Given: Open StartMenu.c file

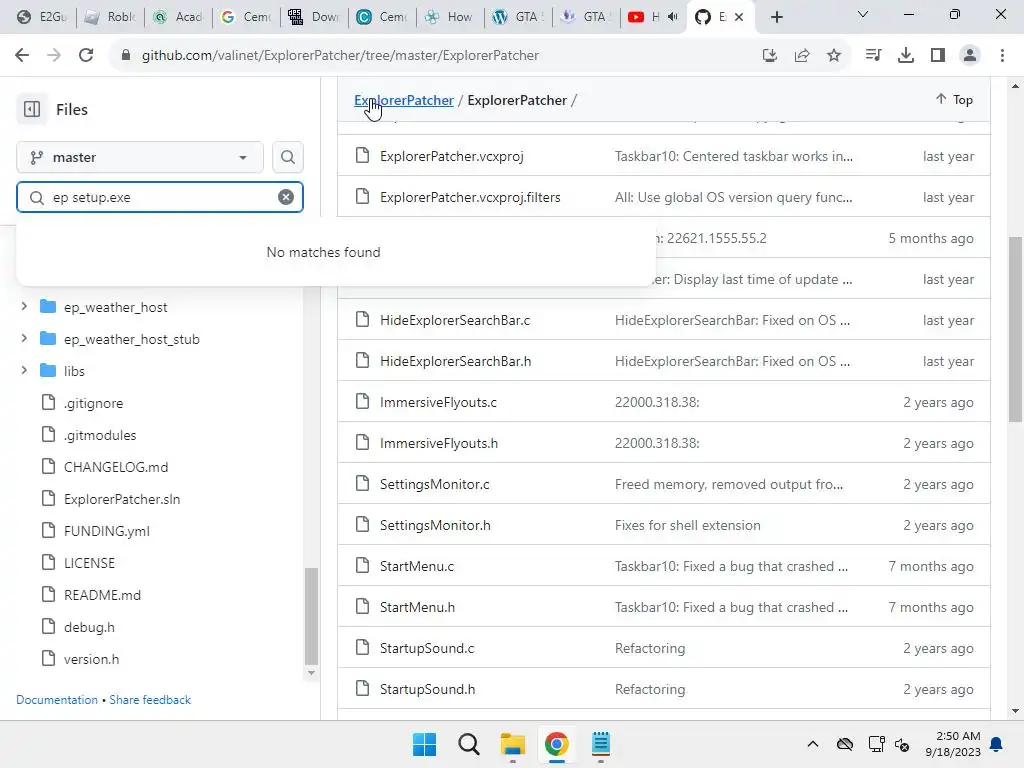Looking at the screenshot, I should (417, 566).
